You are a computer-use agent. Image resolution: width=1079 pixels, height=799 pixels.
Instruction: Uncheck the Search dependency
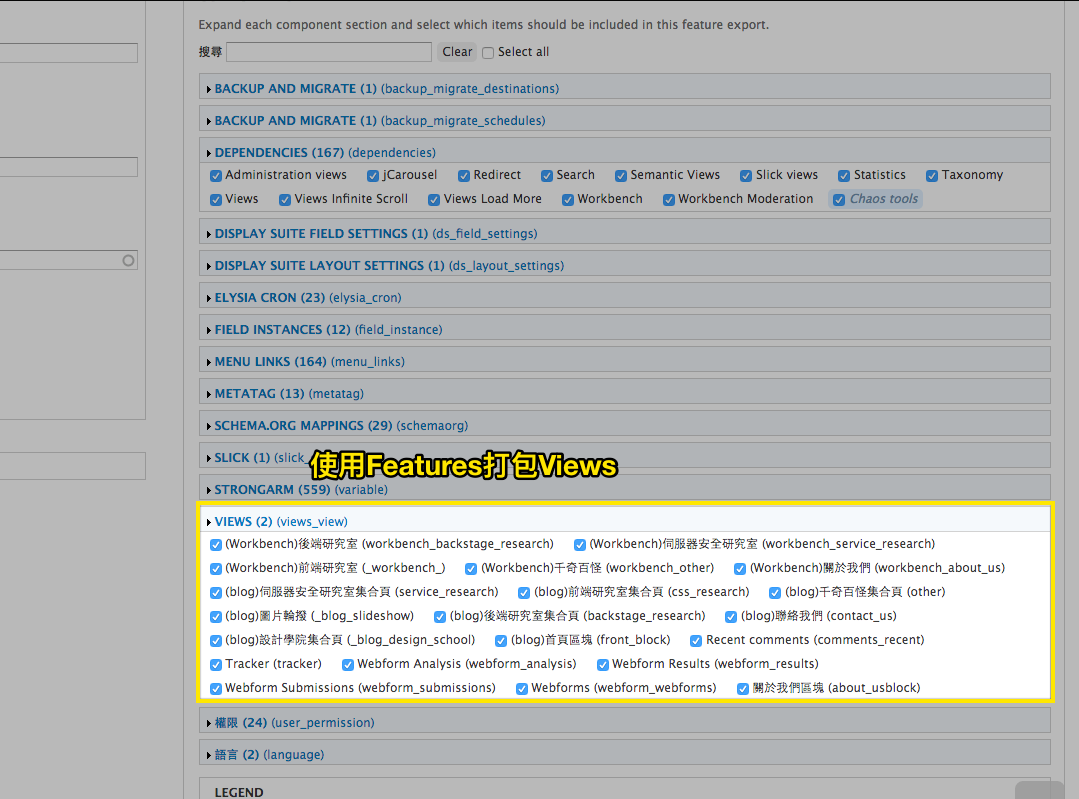click(x=547, y=176)
